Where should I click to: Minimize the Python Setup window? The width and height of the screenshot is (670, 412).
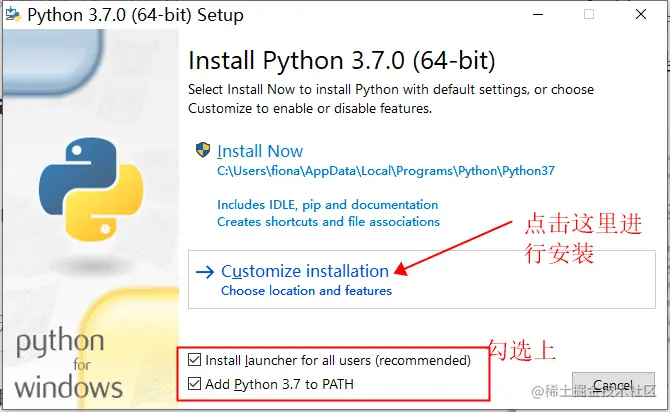[x=538, y=15]
